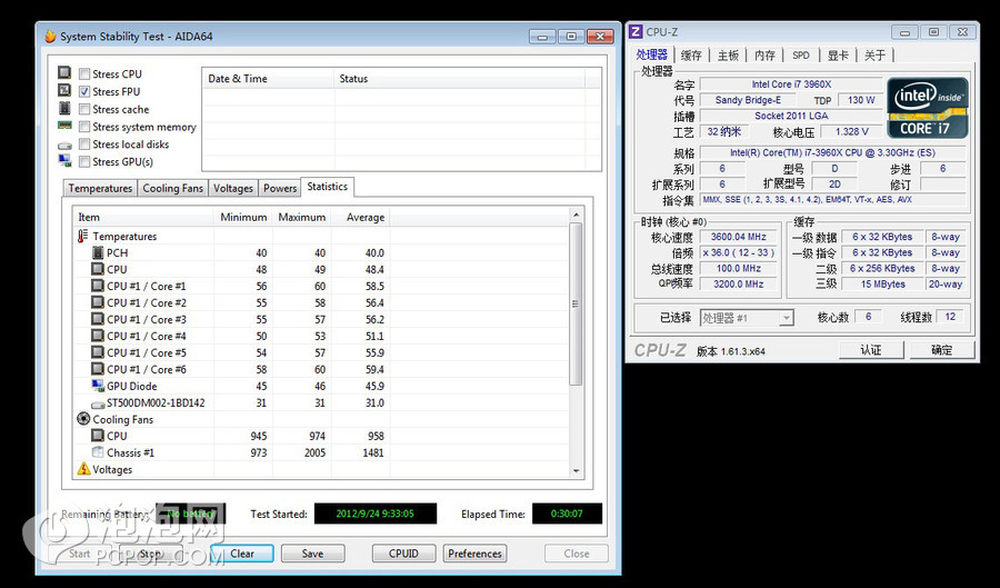Click the CPU #1 / Core #2 icon

click(98, 302)
